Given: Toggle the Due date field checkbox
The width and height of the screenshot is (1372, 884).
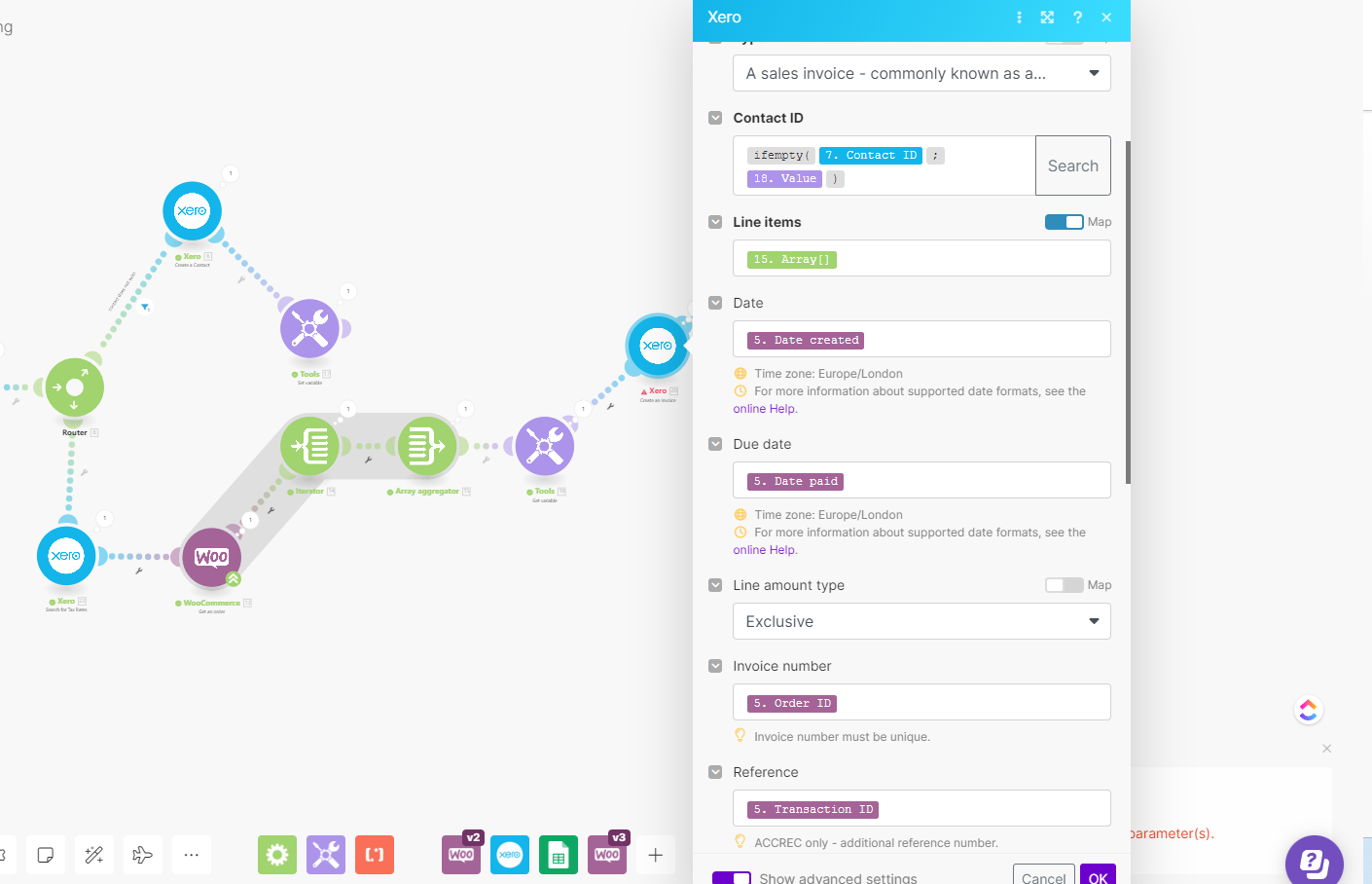Looking at the screenshot, I should coord(715,444).
